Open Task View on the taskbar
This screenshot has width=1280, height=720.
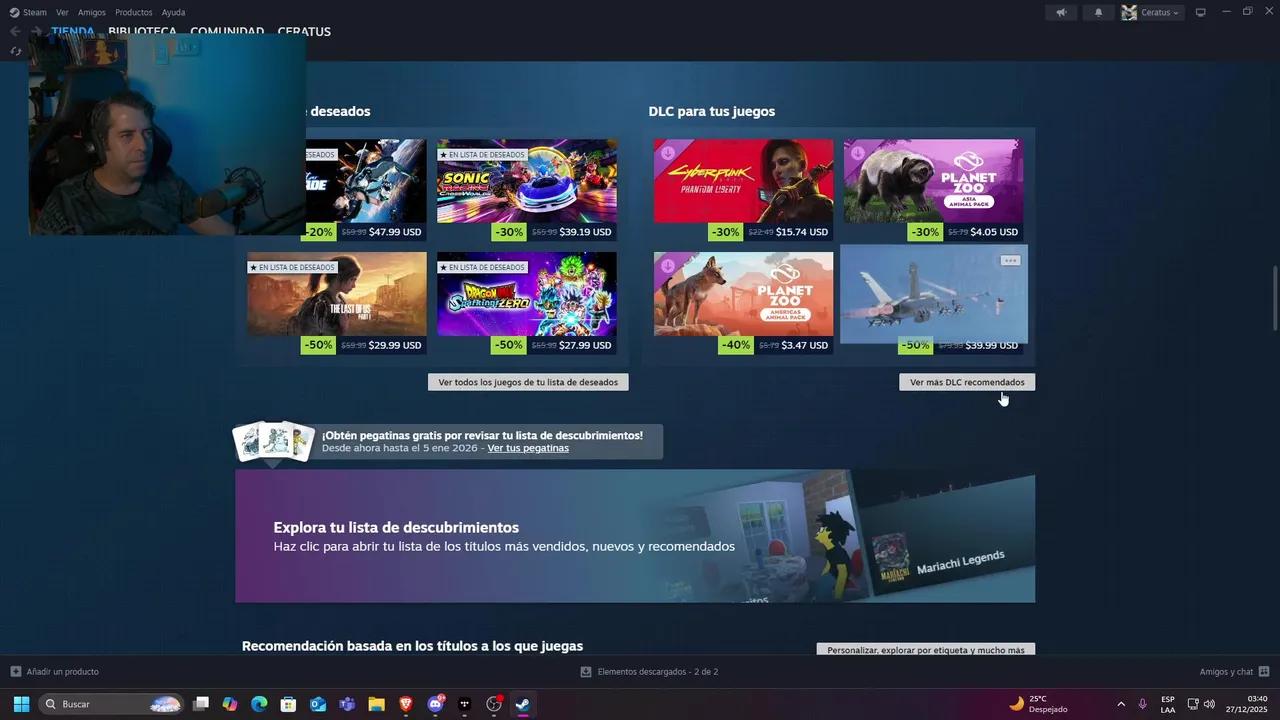pyautogui.click(x=201, y=704)
